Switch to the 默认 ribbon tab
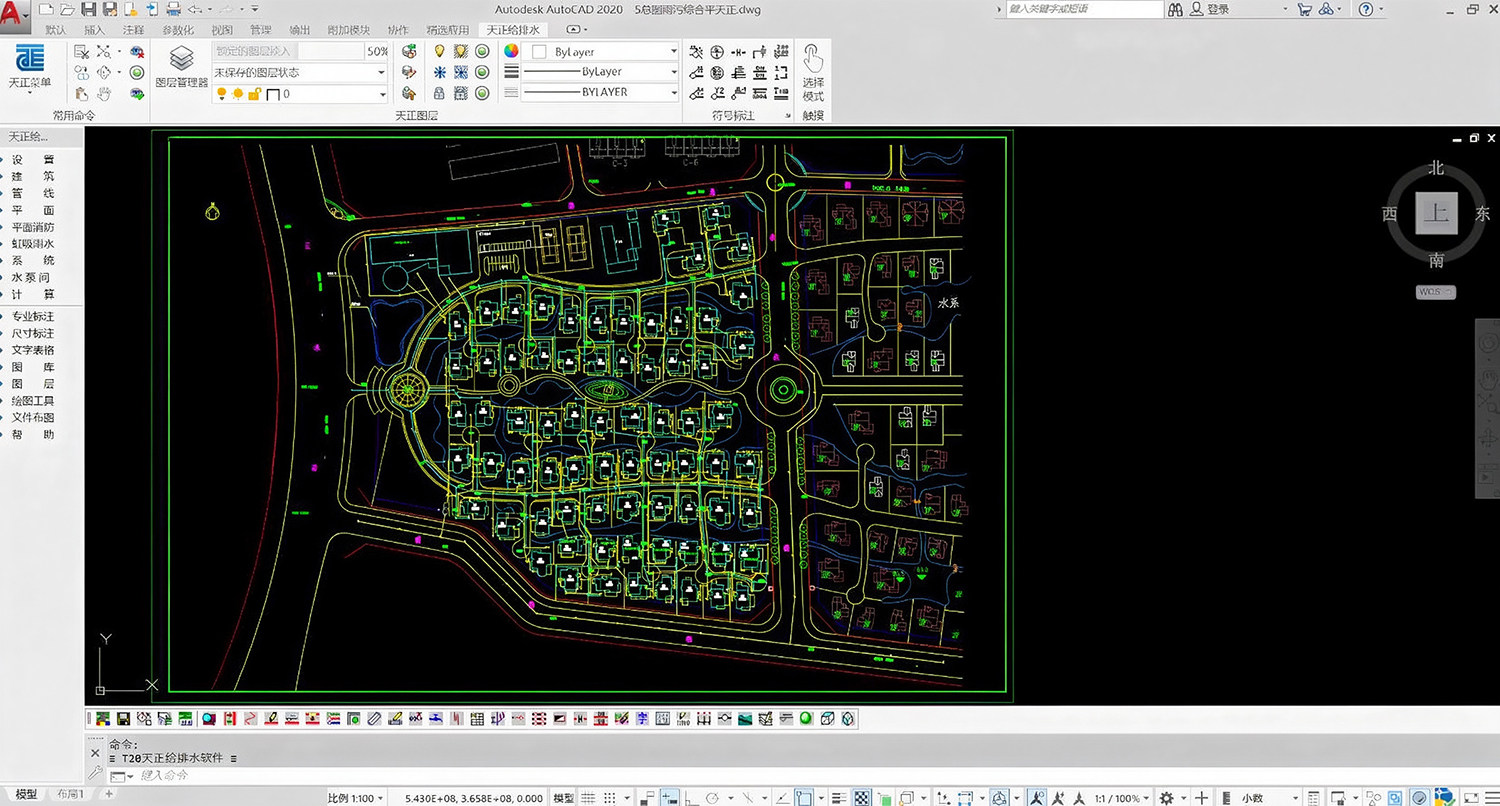Screen dimensions: 1500x806 click(x=55, y=30)
